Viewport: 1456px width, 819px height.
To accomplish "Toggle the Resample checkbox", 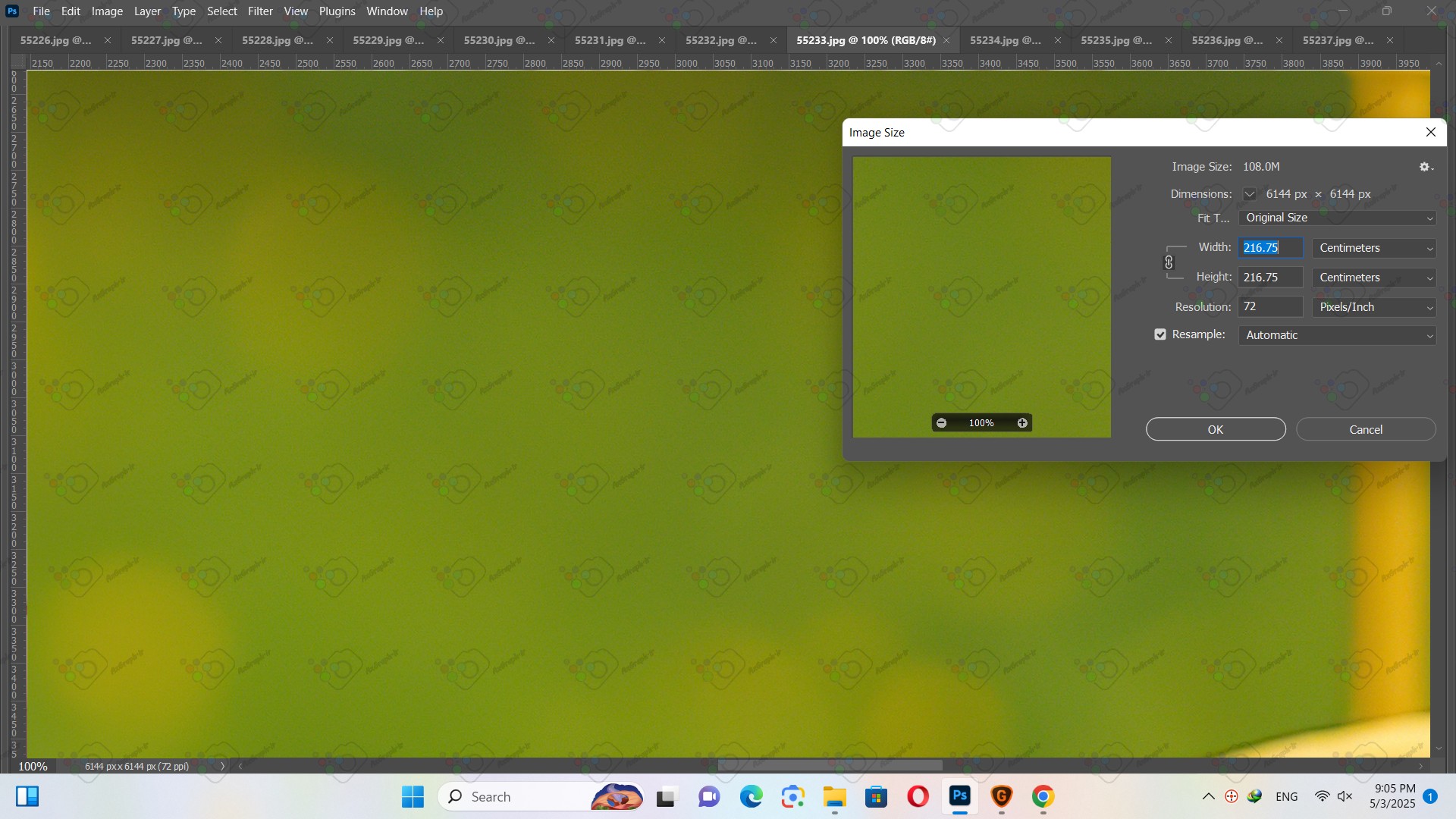I will (1160, 334).
